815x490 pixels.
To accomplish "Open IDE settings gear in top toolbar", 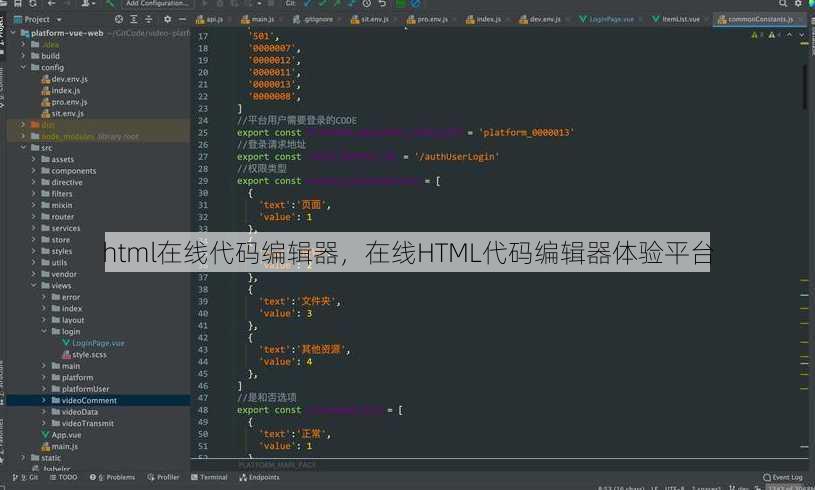I will 798,4.
